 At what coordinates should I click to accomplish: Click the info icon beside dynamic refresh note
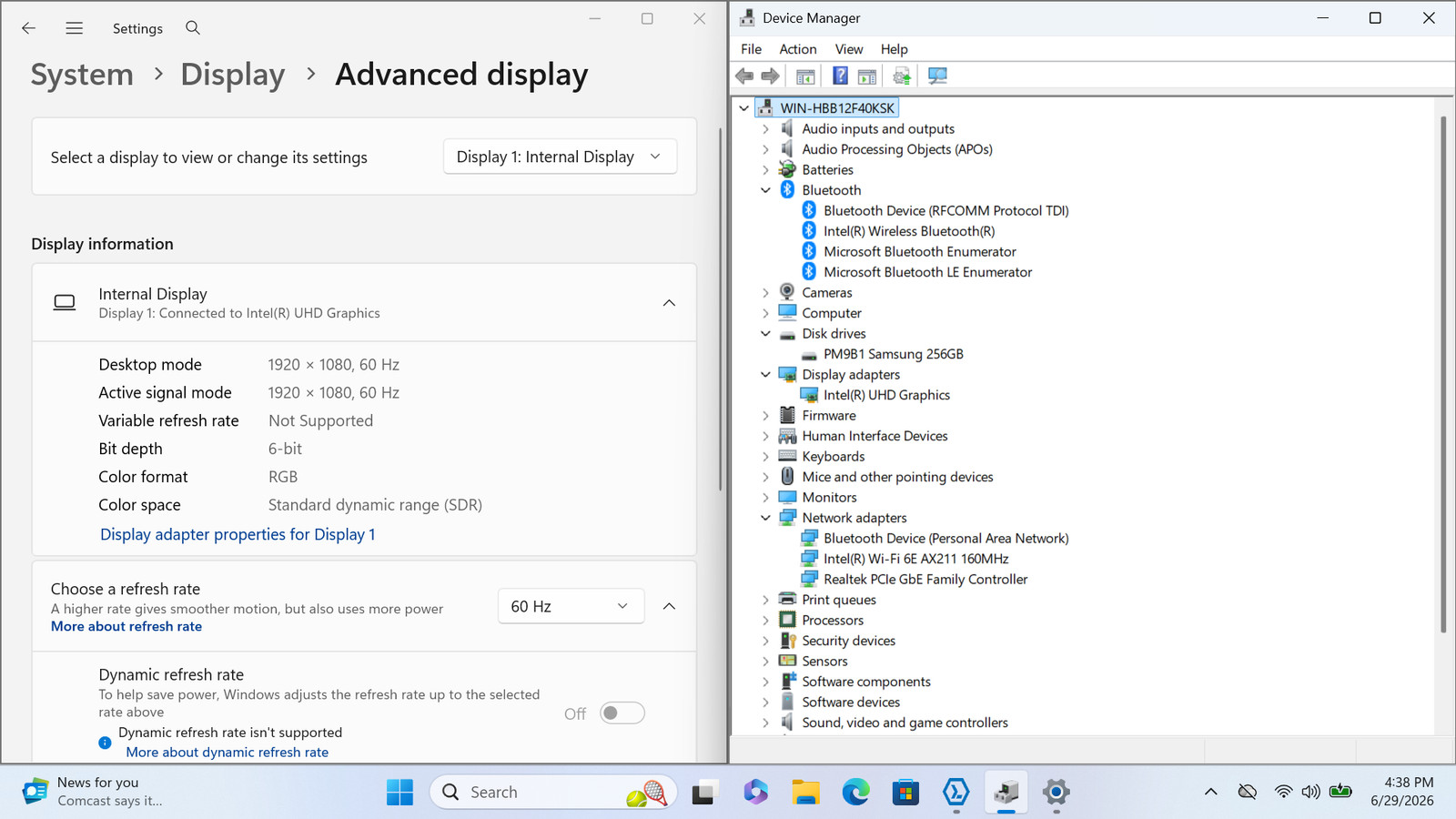coord(105,743)
